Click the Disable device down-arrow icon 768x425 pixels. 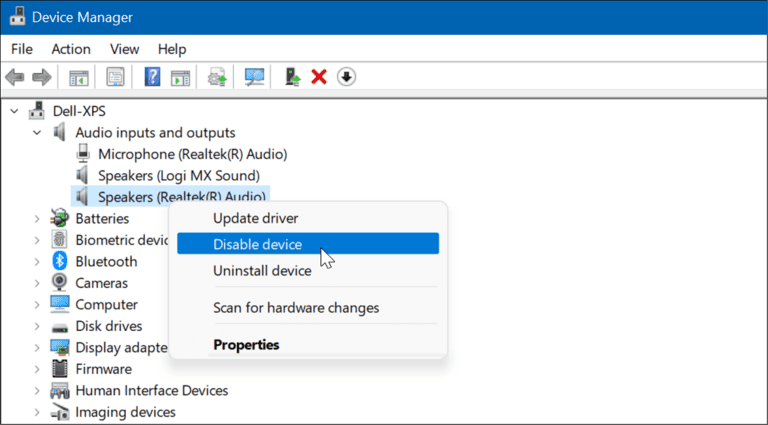coord(346,77)
